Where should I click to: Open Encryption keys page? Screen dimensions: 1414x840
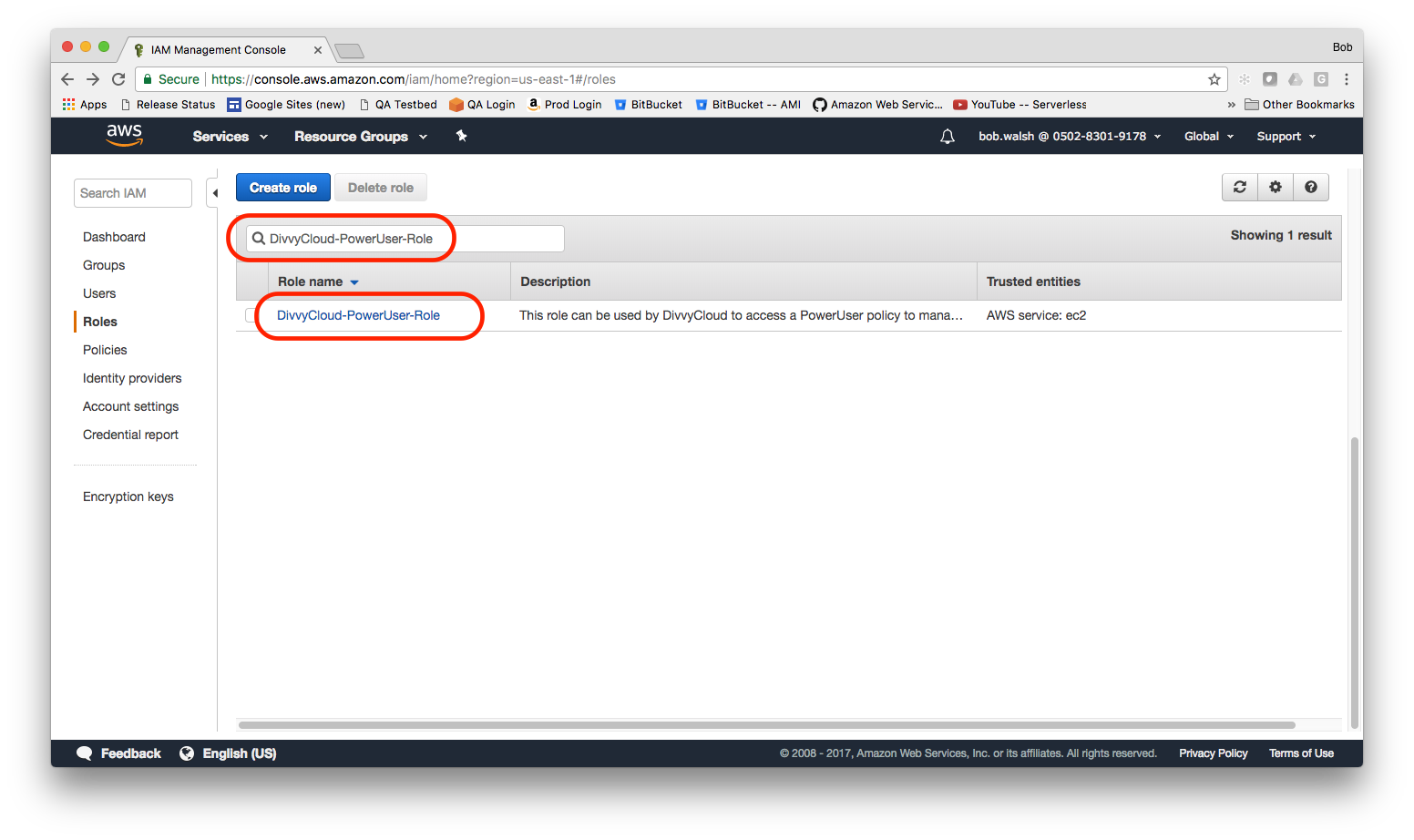[x=128, y=497]
